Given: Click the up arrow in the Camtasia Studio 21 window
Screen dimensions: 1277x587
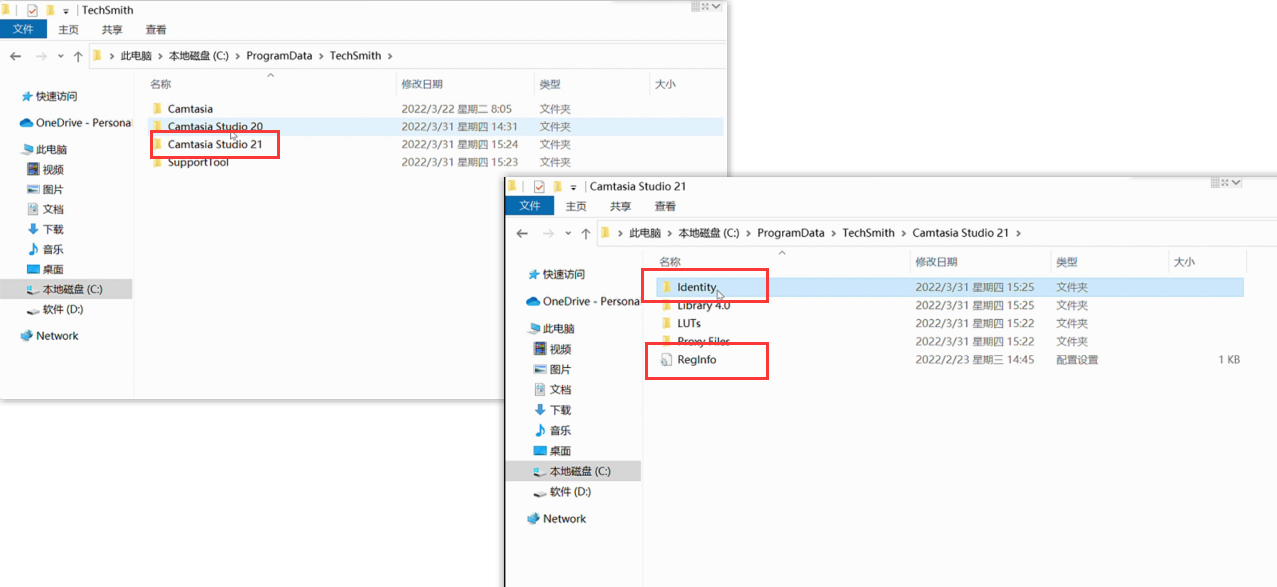Looking at the screenshot, I should [586, 233].
